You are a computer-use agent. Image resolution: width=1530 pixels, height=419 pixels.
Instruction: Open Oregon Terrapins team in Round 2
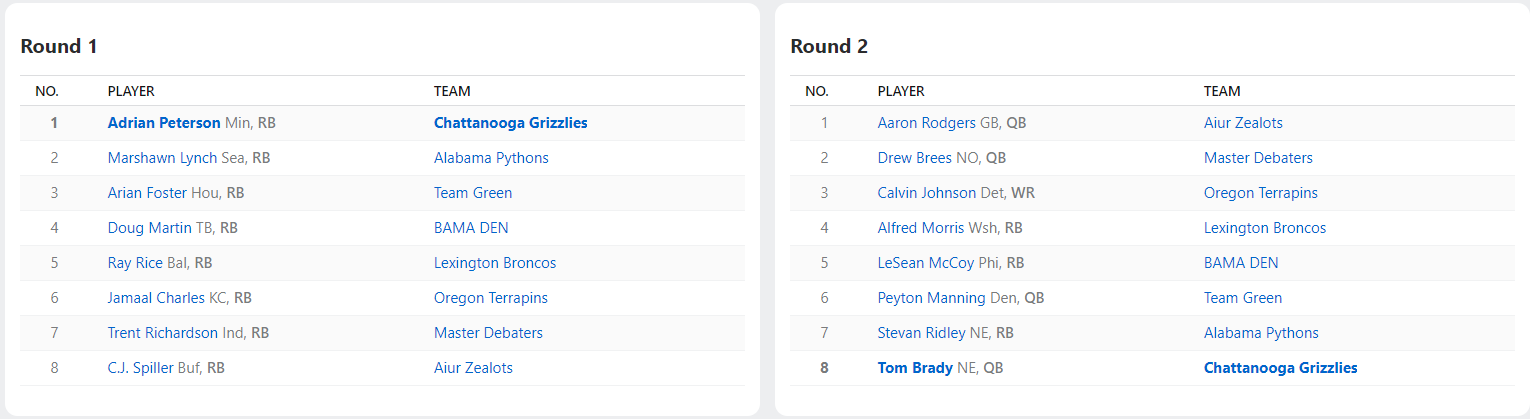coord(1260,193)
